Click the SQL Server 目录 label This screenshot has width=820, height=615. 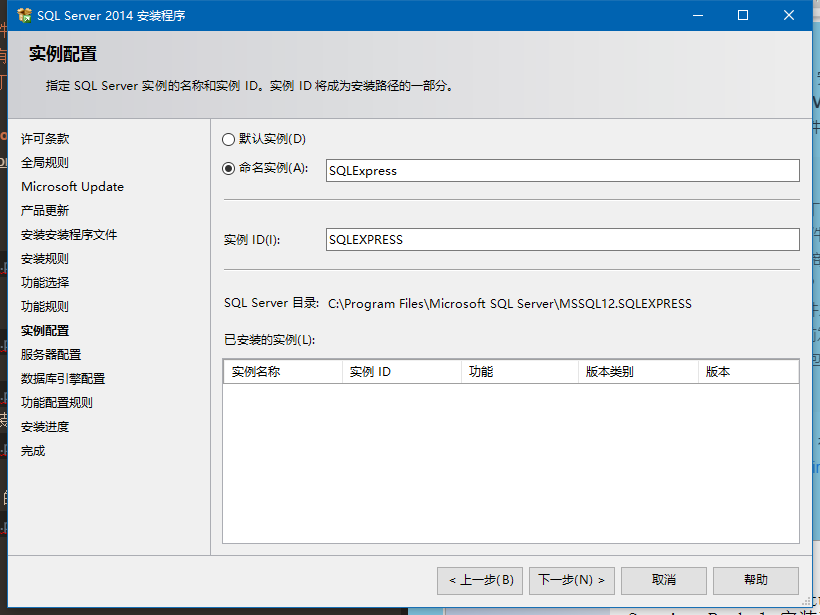click(x=271, y=303)
